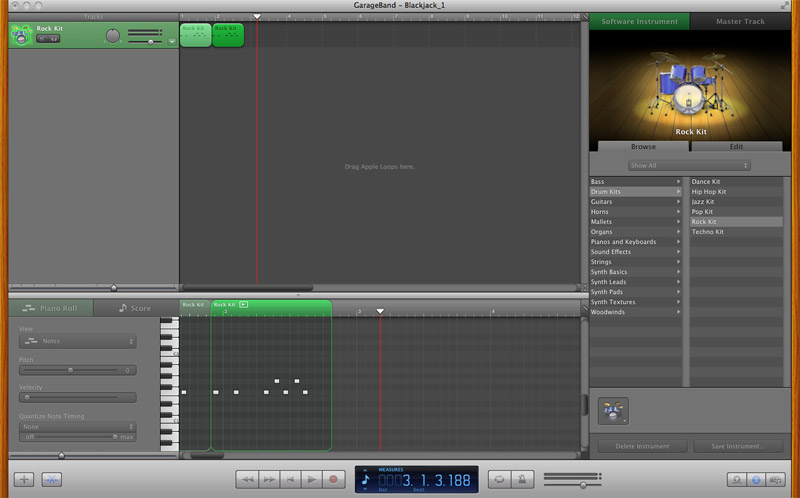Viewport: 800px width, 498px height.
Task: Adjust the Rock Kit track volume slider
Action: tap(150, 42)
